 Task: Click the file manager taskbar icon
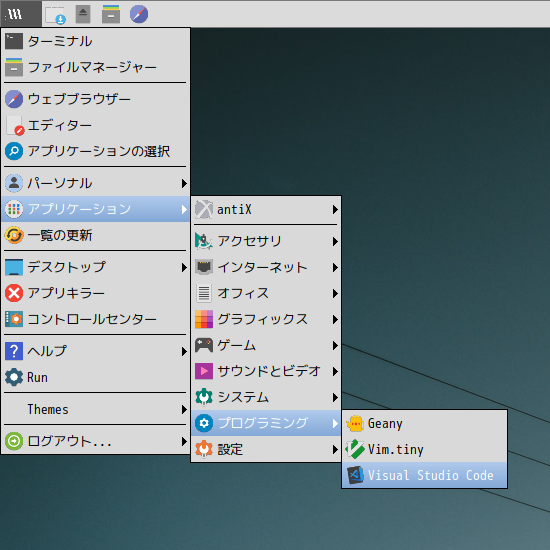point(111,14)
